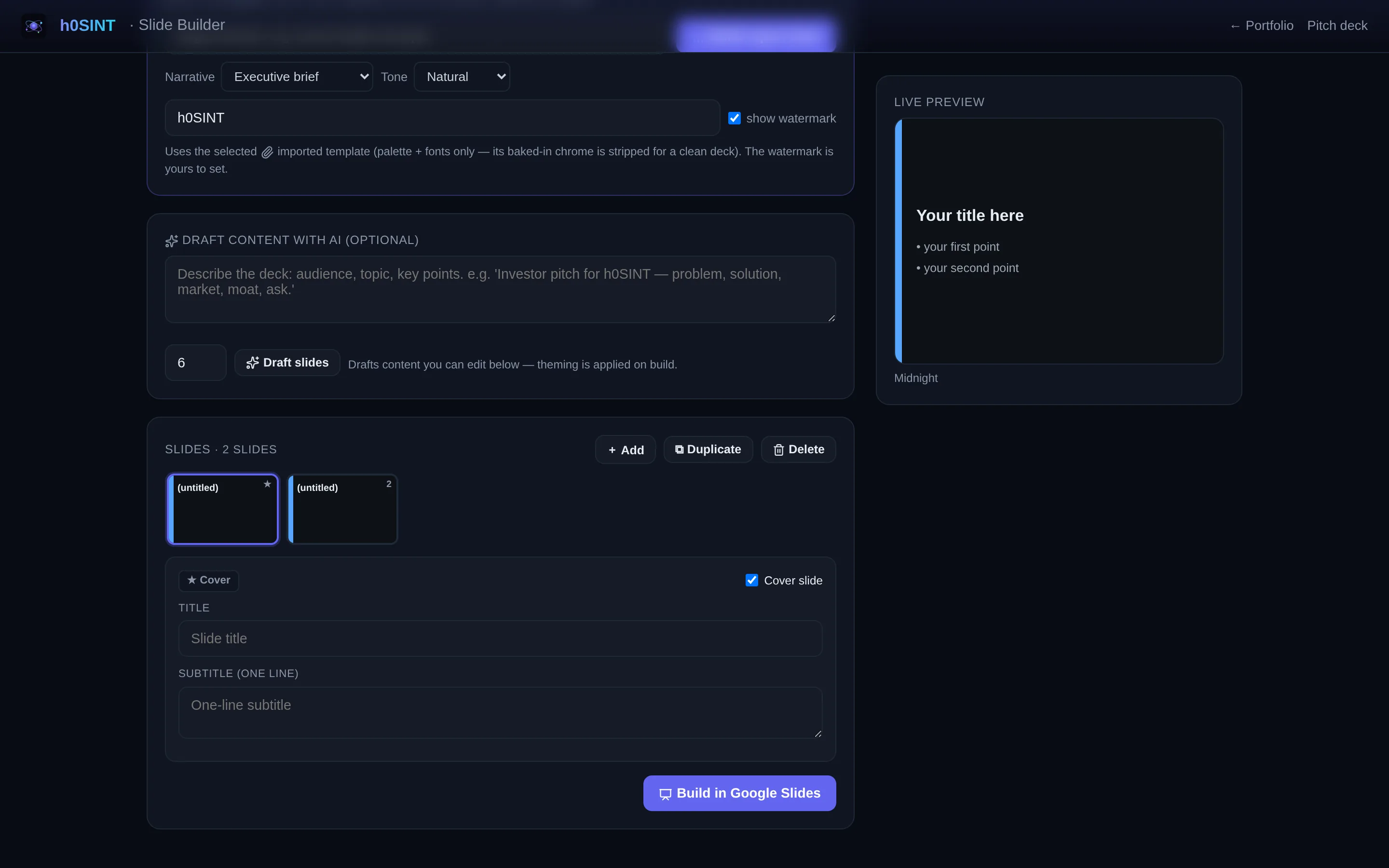This screenshot has width=1389, height=868.
Task: Delete the selected slide
Action: (x=798, y=449)
